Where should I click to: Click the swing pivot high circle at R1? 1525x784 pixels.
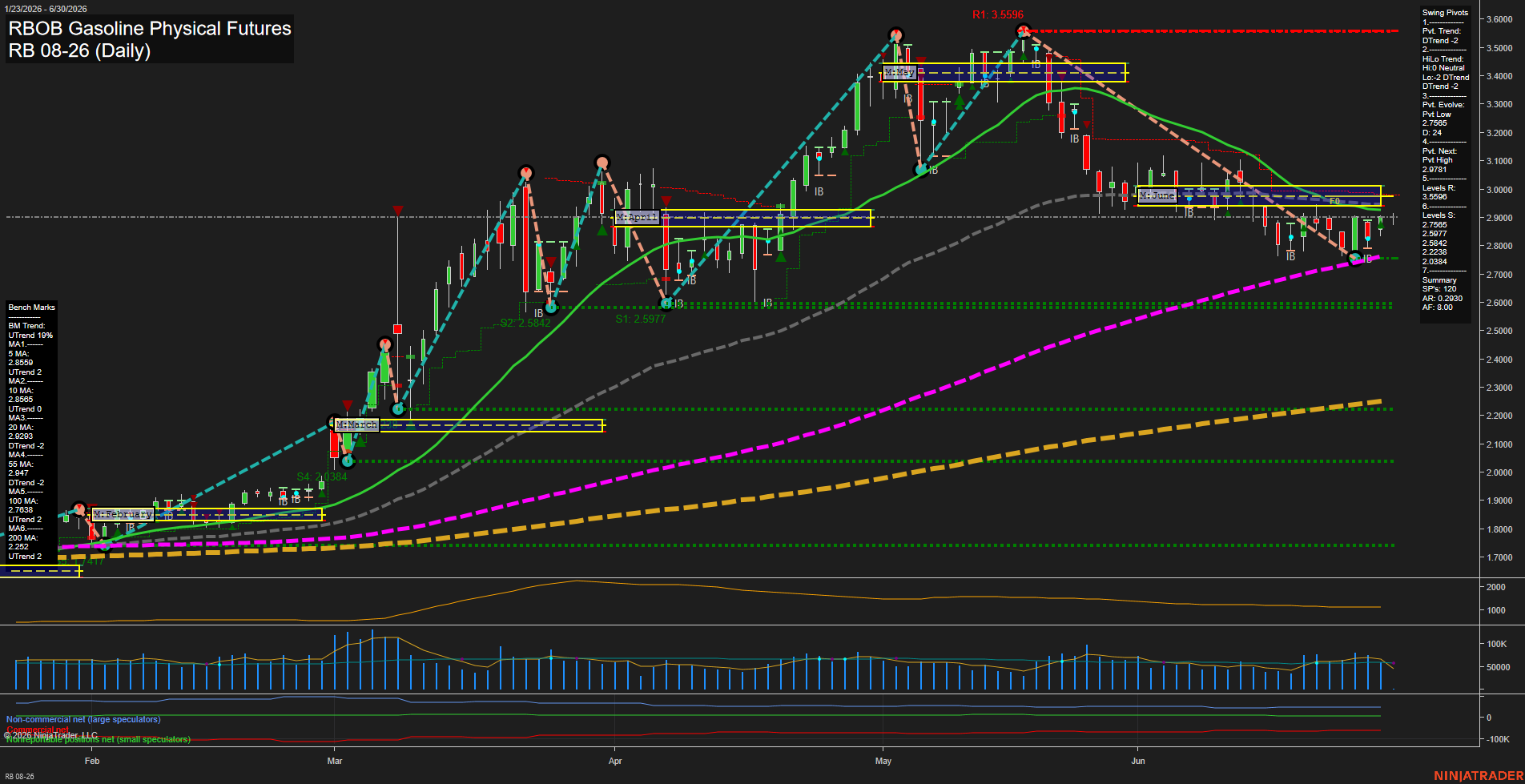click(x=1023, y=31)
